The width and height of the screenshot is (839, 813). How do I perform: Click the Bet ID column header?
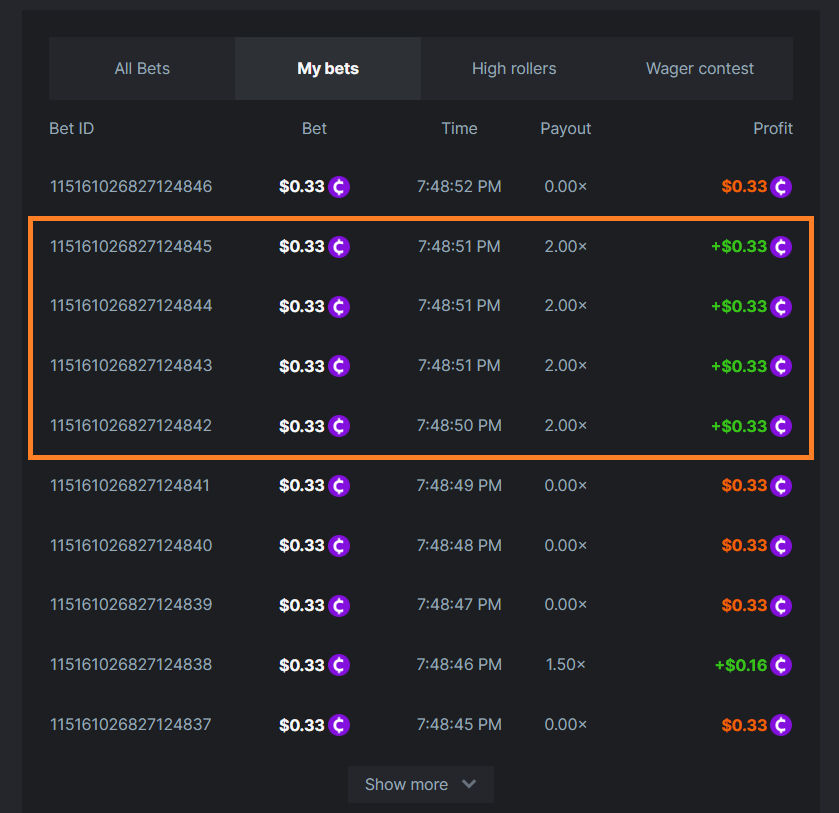point(72,129)
